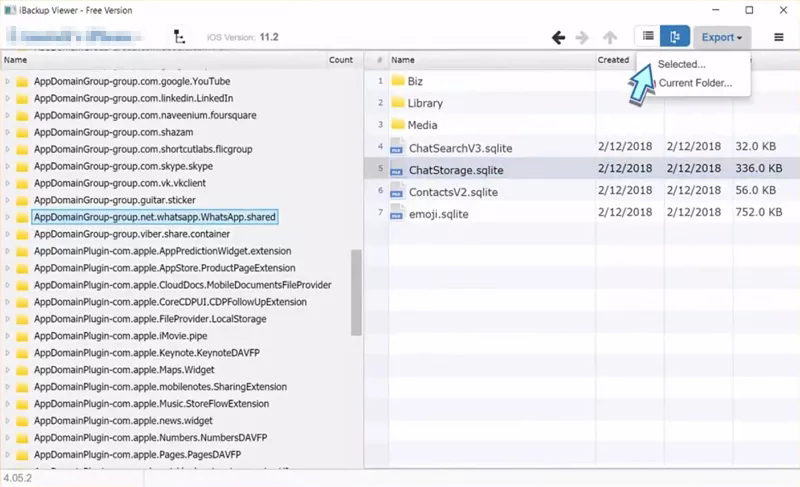The image size is (800, 487).
Task: Click the tree hierarchy icon beside device name
Action: [179, 37]
